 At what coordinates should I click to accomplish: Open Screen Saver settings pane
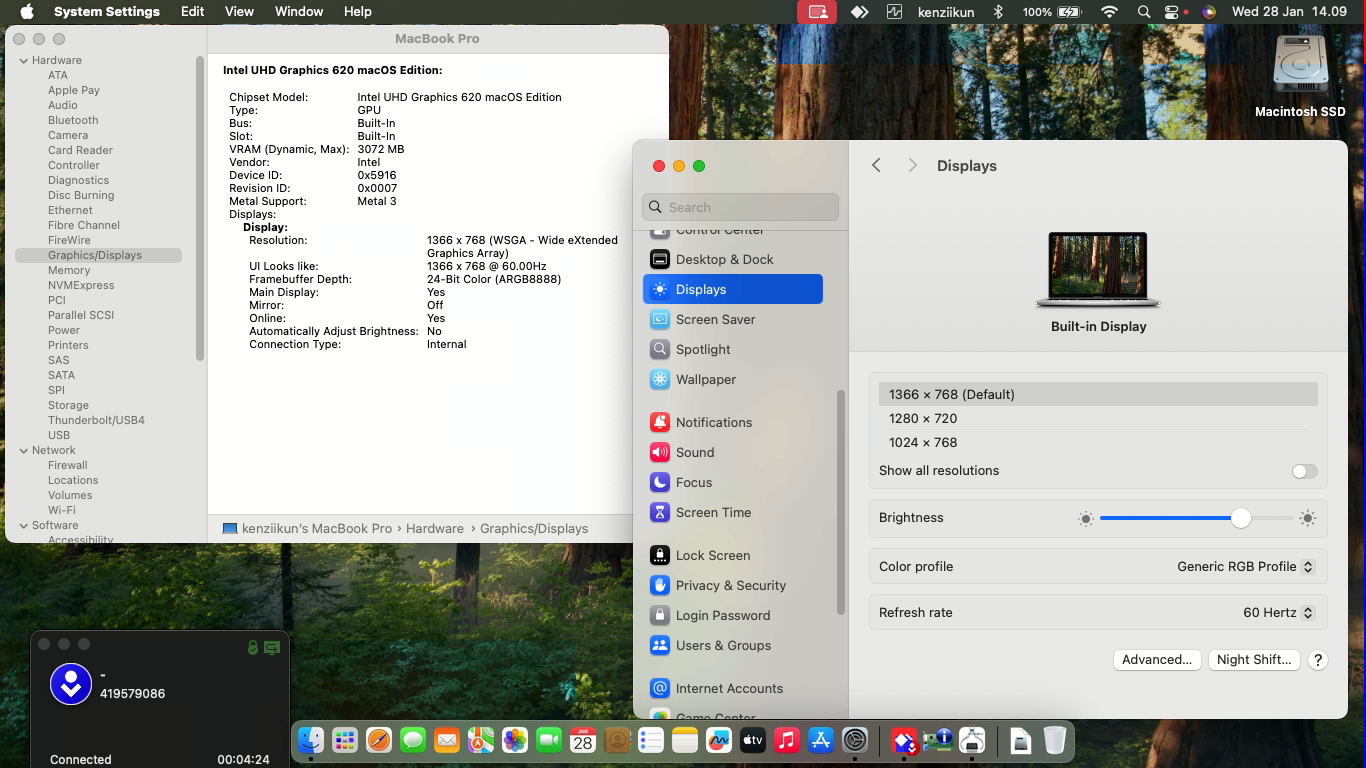pos(733,319)
